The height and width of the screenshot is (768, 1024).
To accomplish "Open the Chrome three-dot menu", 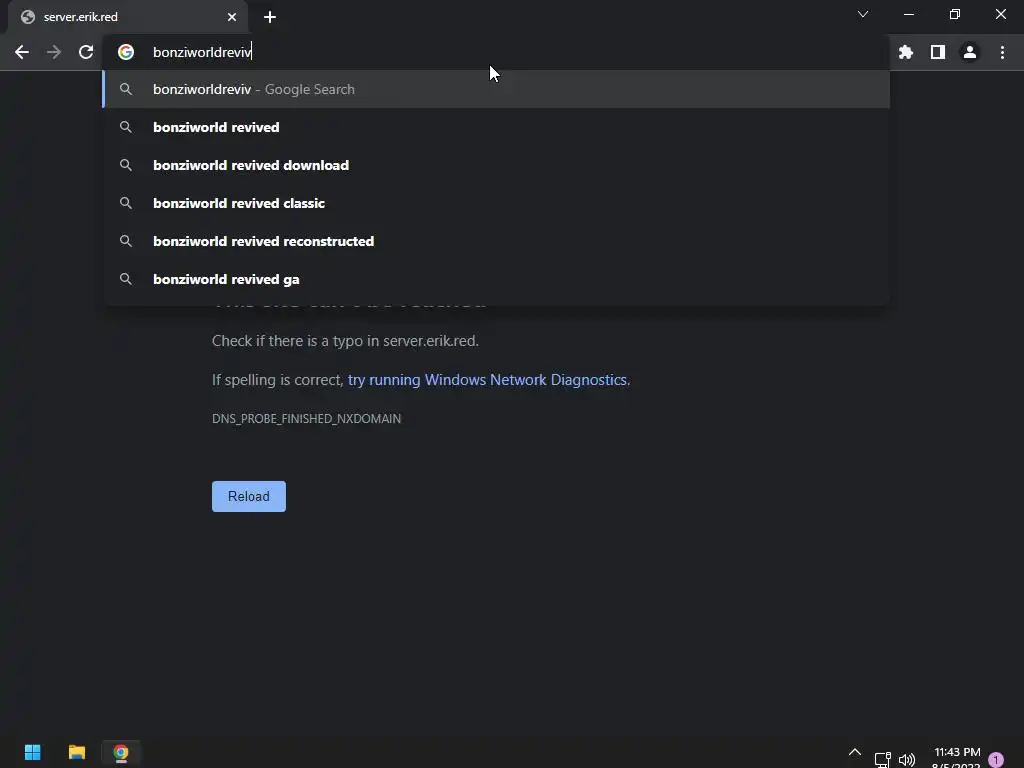I will [x=1002, y=52].
